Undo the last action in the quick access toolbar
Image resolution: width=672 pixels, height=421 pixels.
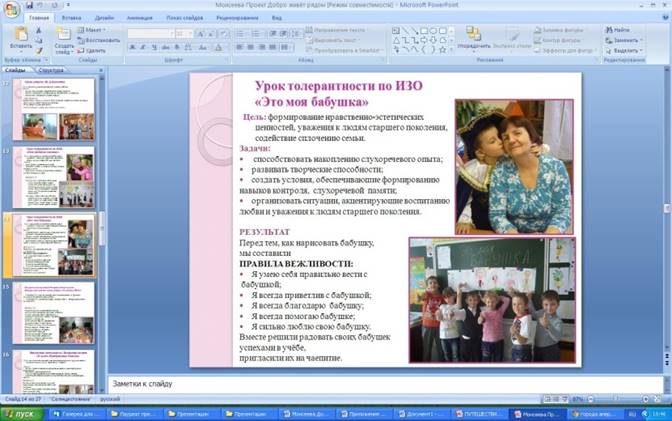click(x=41, y=5)
